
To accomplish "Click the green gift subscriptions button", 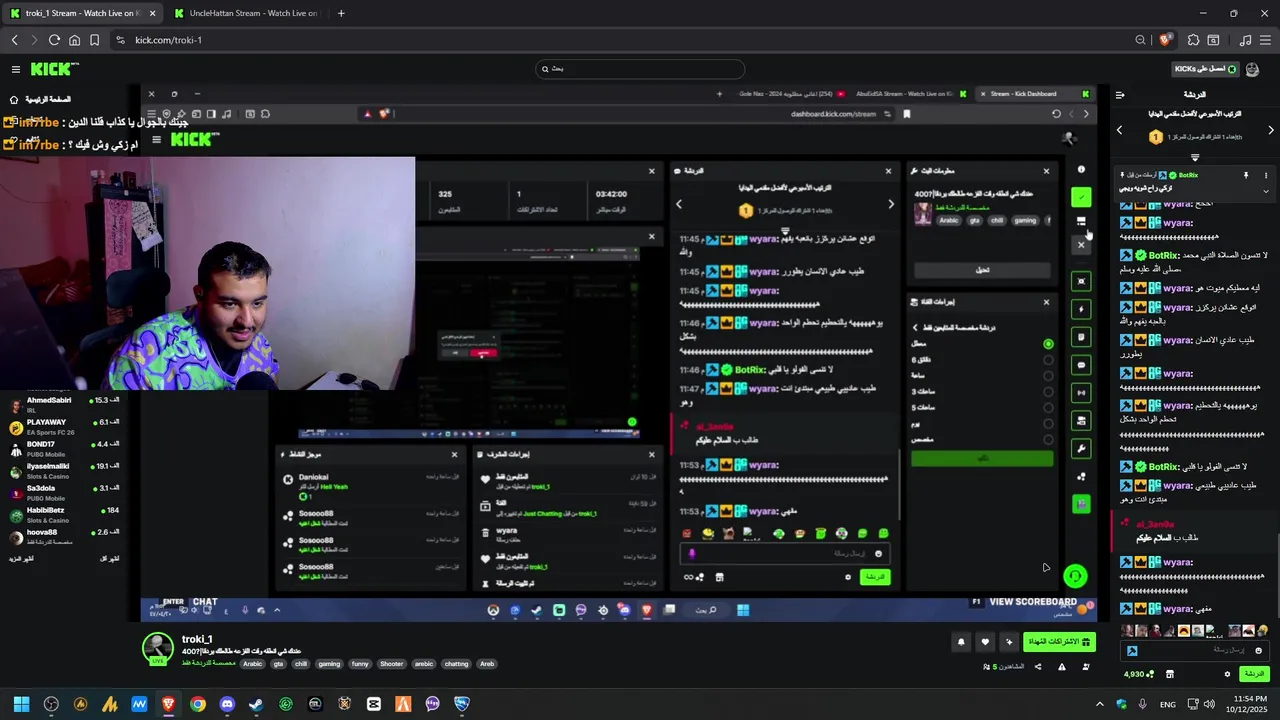I will [x=1059, y=641].
